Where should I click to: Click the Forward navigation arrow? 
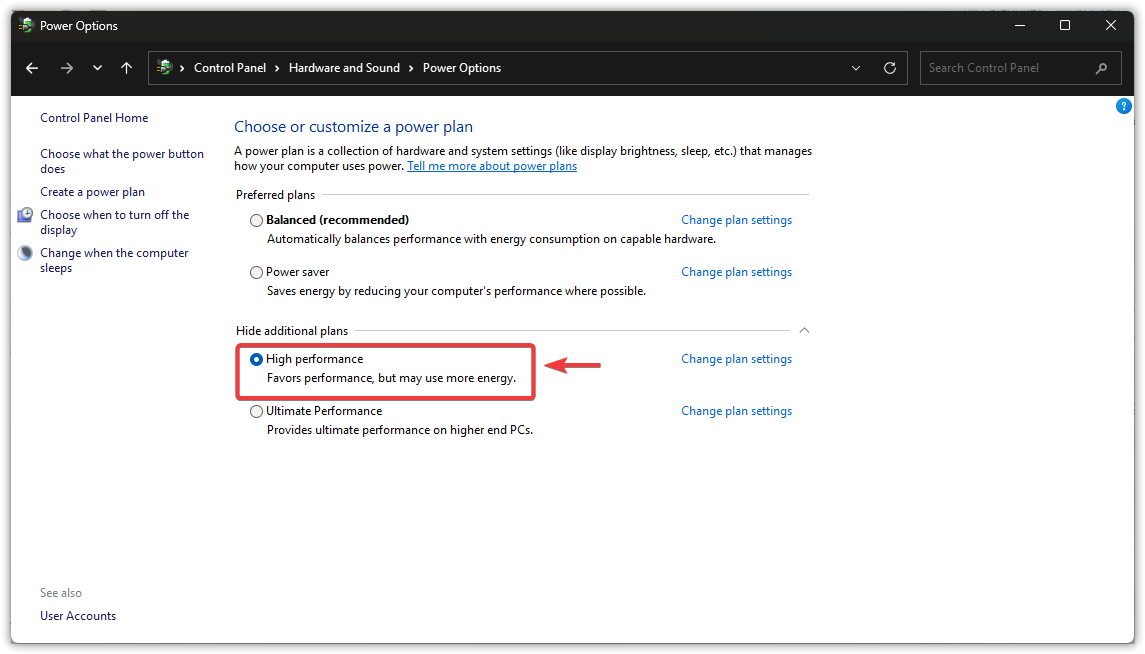pyautogui.click(x=67, y=68)
